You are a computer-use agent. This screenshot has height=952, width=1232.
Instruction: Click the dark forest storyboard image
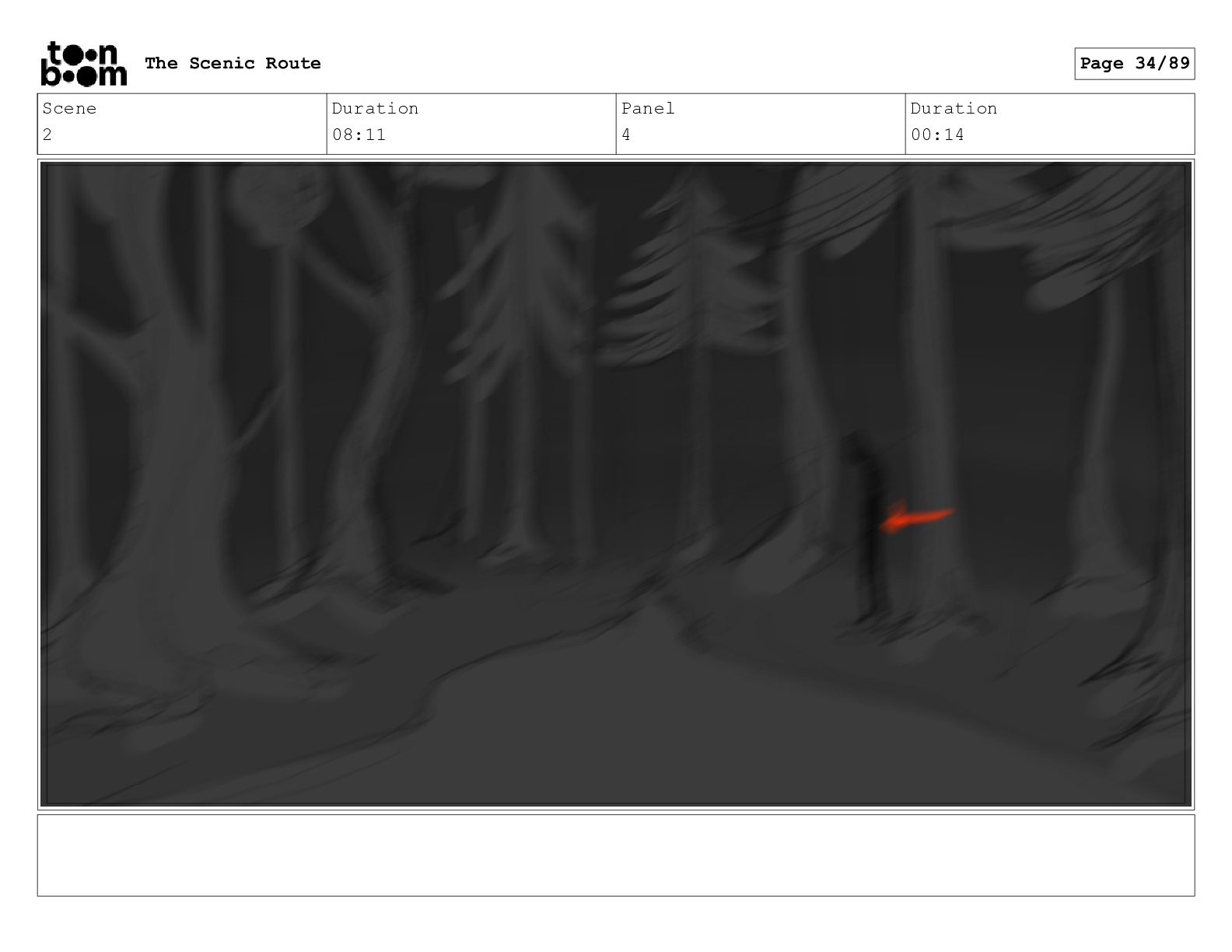click(616, 484)
